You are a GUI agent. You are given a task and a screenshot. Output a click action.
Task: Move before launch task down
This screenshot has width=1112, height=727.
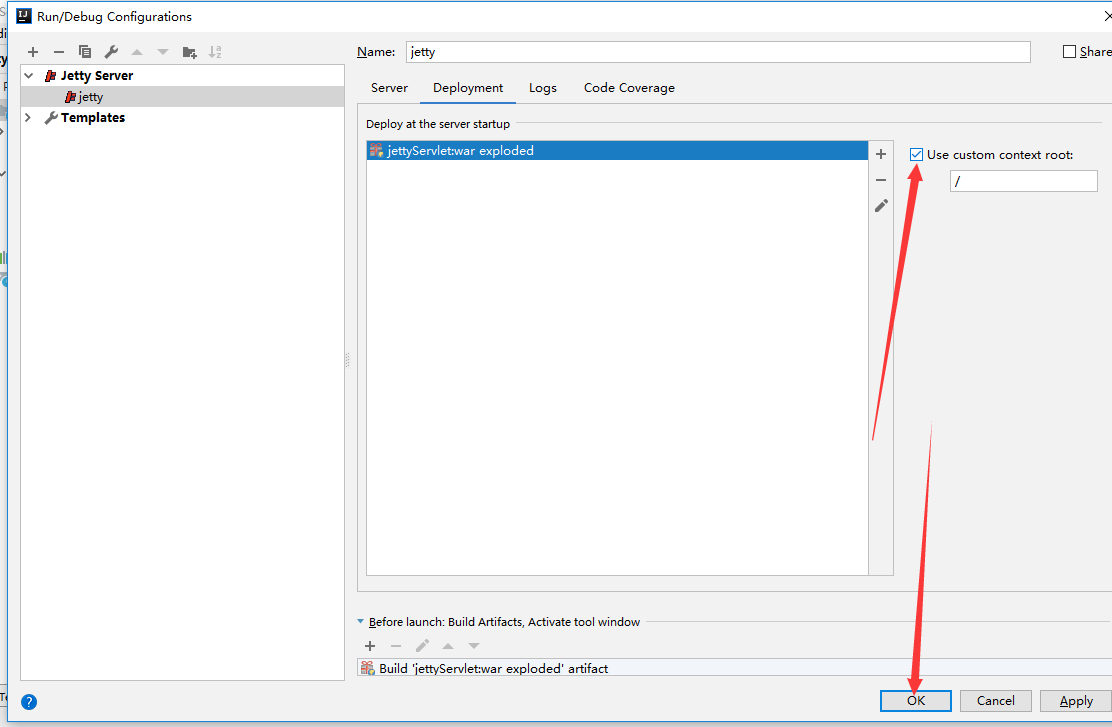pos(474,645)
